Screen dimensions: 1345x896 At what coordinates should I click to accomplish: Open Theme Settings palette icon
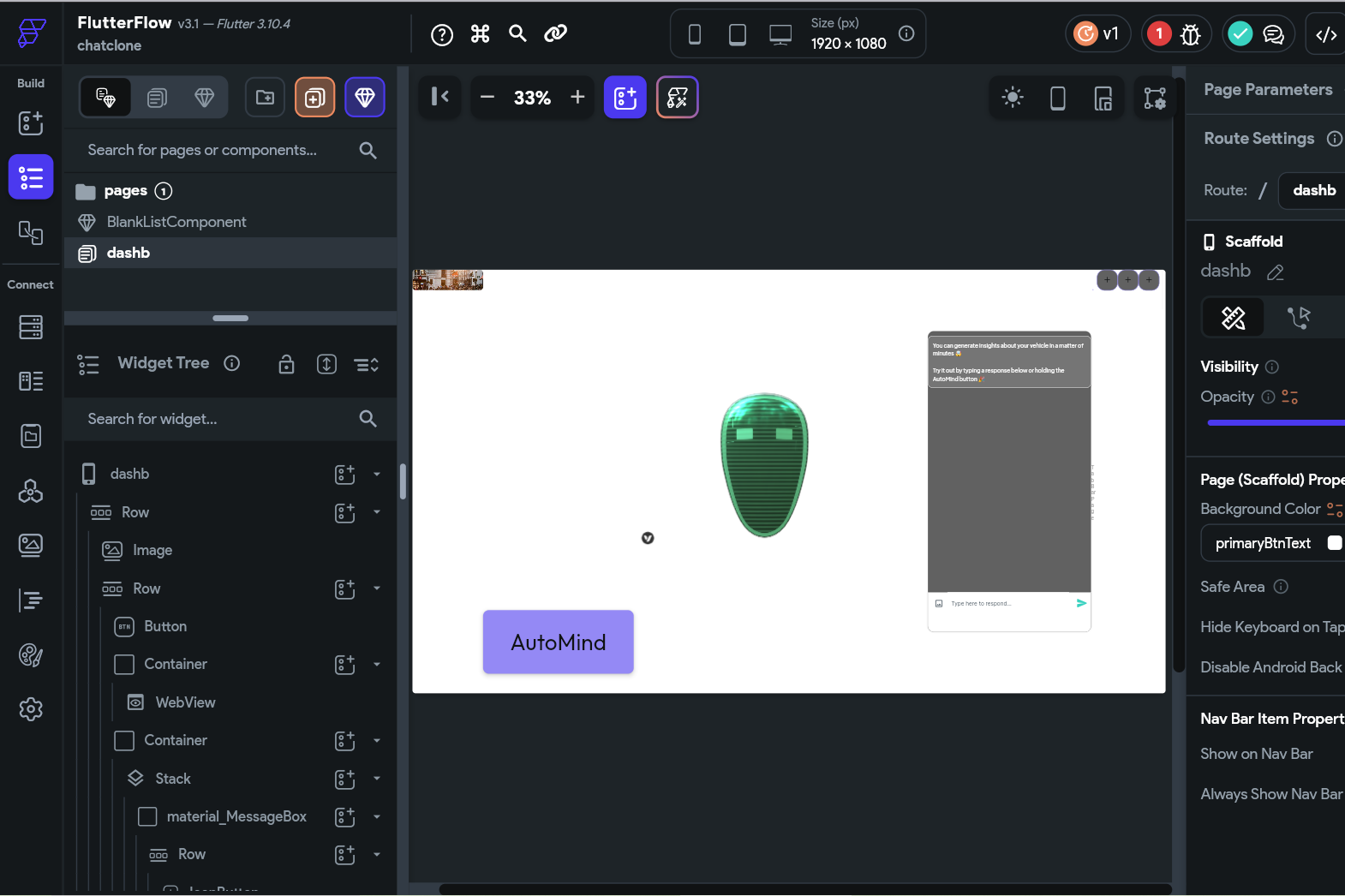[x=31, y=654]
